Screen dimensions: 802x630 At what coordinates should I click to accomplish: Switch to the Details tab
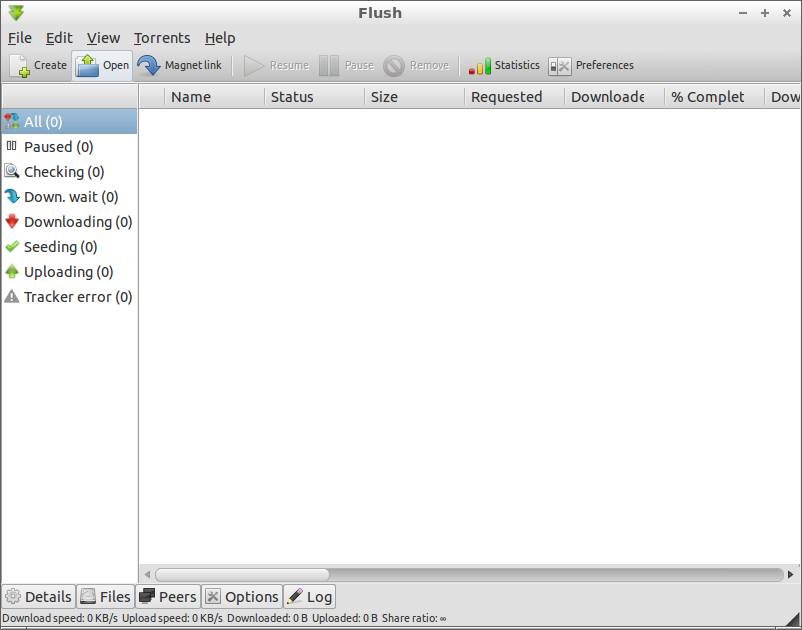point(39,597)
